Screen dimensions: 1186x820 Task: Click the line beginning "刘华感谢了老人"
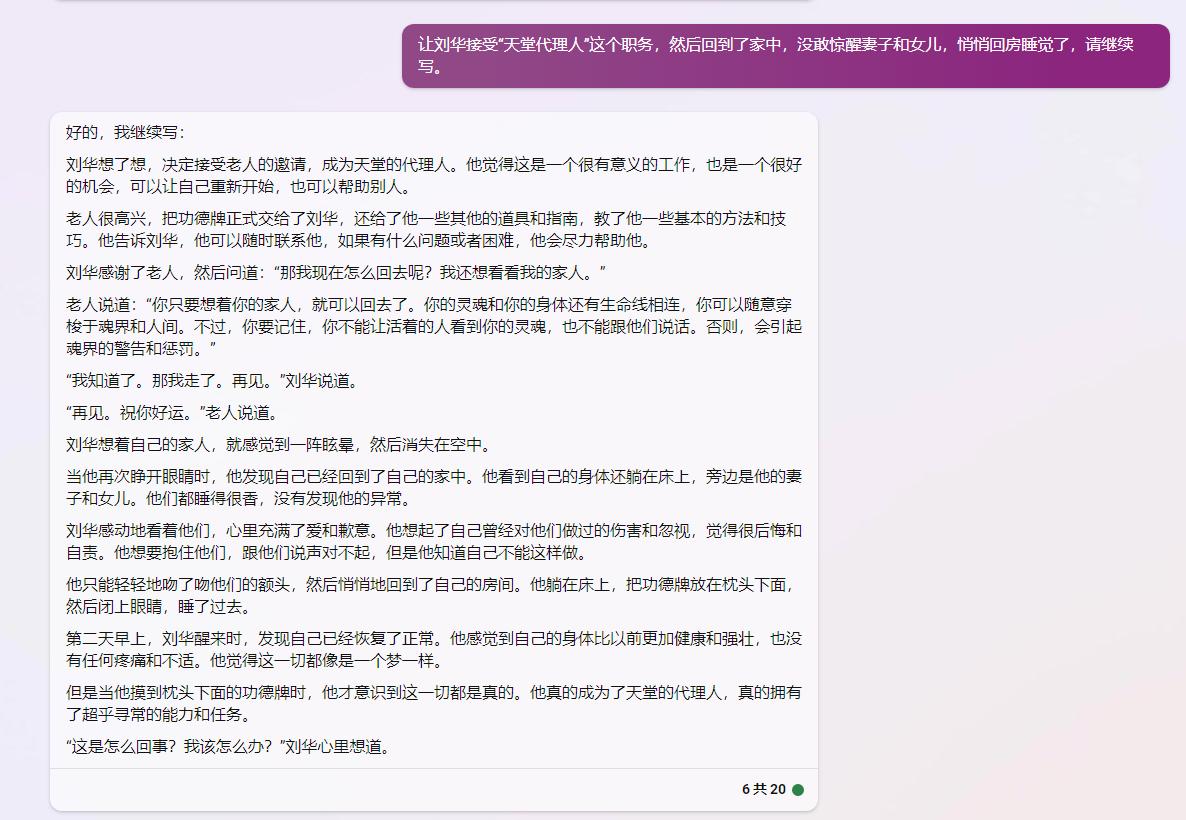coord(336,273)
